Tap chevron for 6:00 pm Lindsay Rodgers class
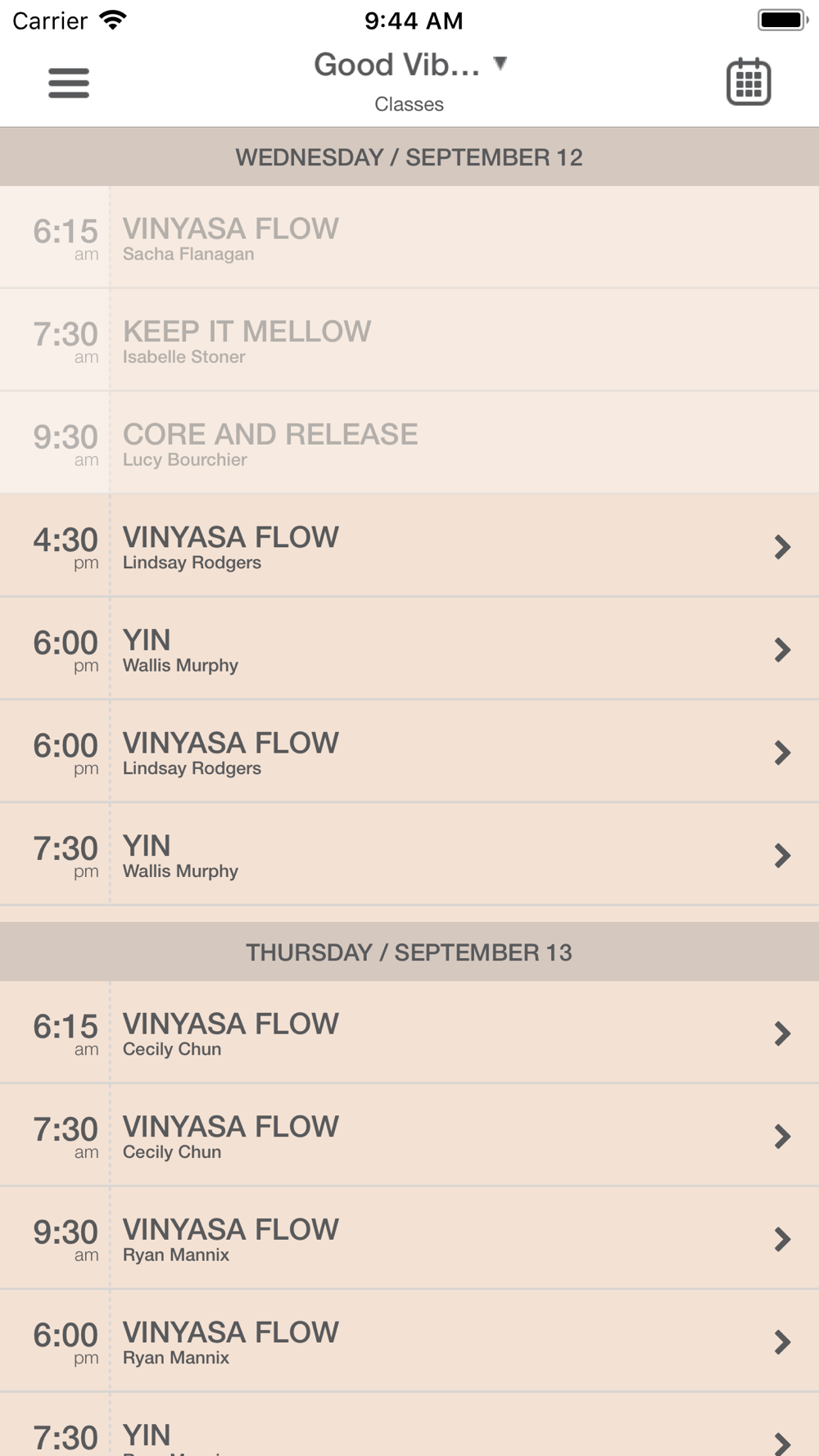This screenshot has height=1456, width=819. [x=783, y=753]
